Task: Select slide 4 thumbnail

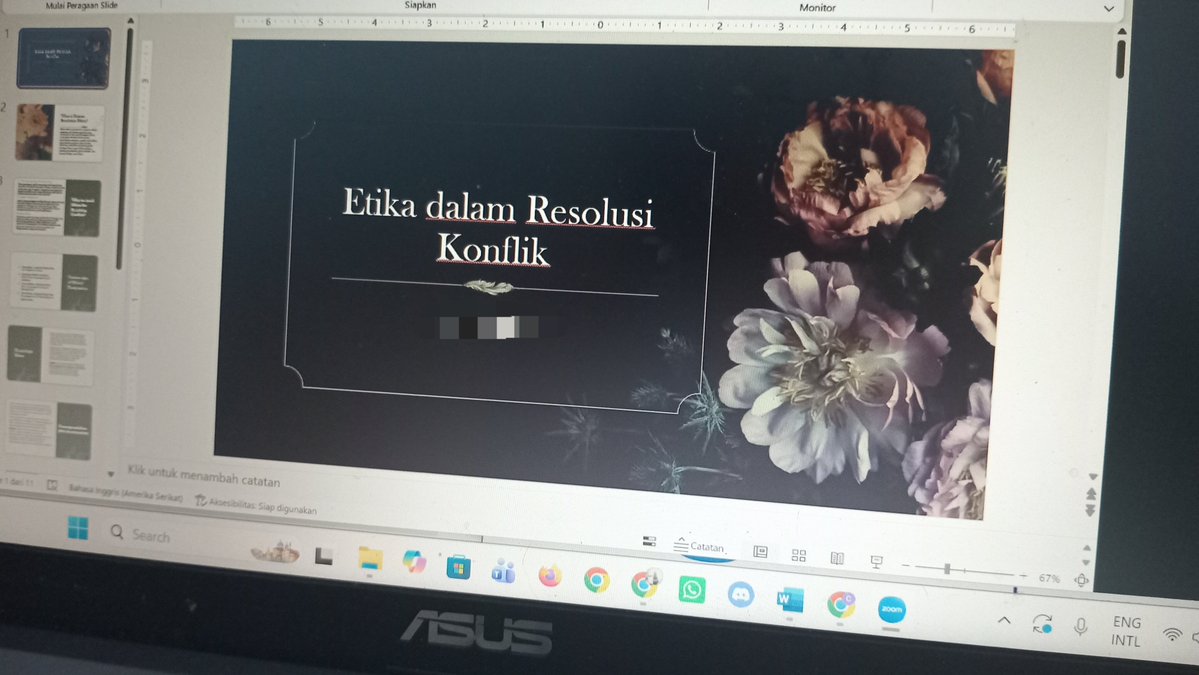Action: (x=54, y=282)
